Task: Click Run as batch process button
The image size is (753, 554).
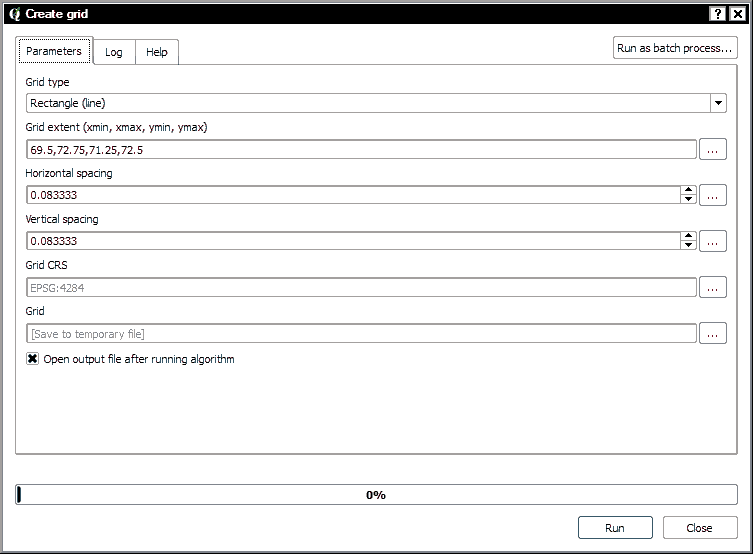Action: click(x=675, y=48)
